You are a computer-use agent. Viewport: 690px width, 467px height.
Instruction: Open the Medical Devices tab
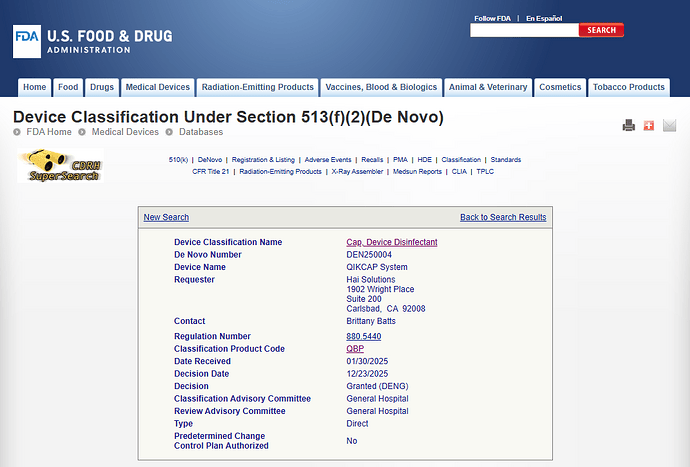tap(159, 87)
